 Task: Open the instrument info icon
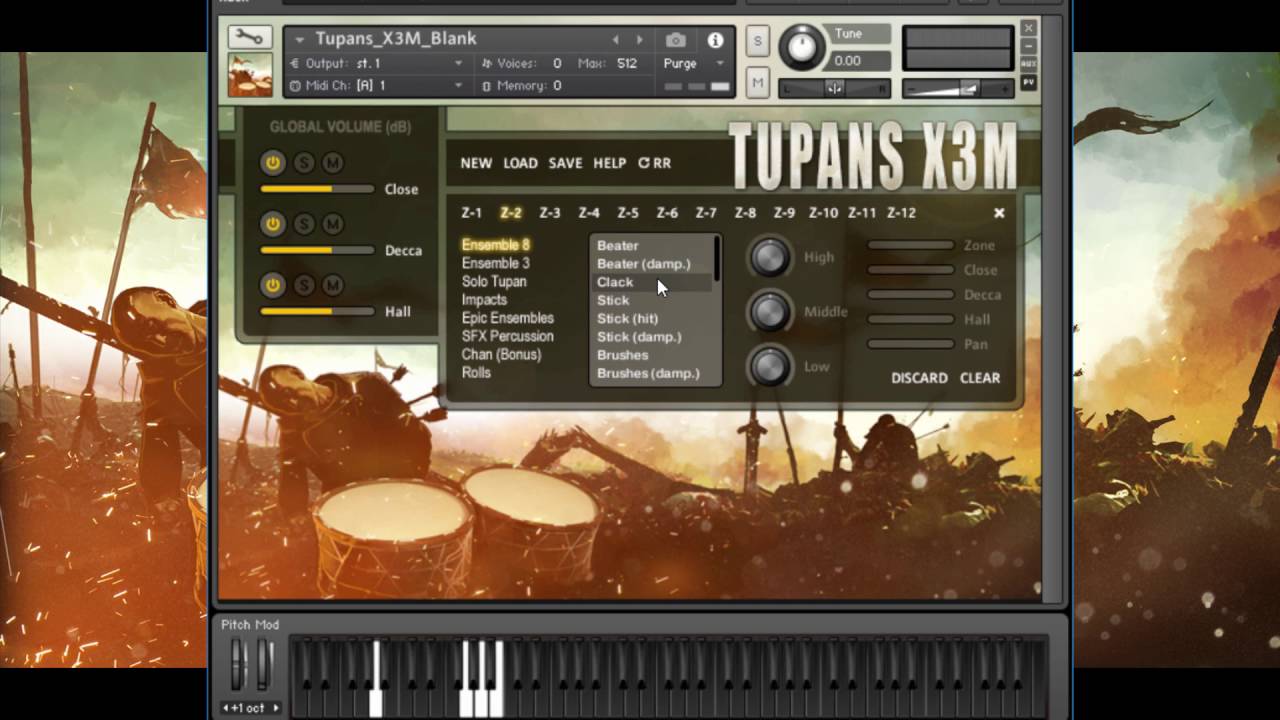pyautogui.click(x=715, y=40)
